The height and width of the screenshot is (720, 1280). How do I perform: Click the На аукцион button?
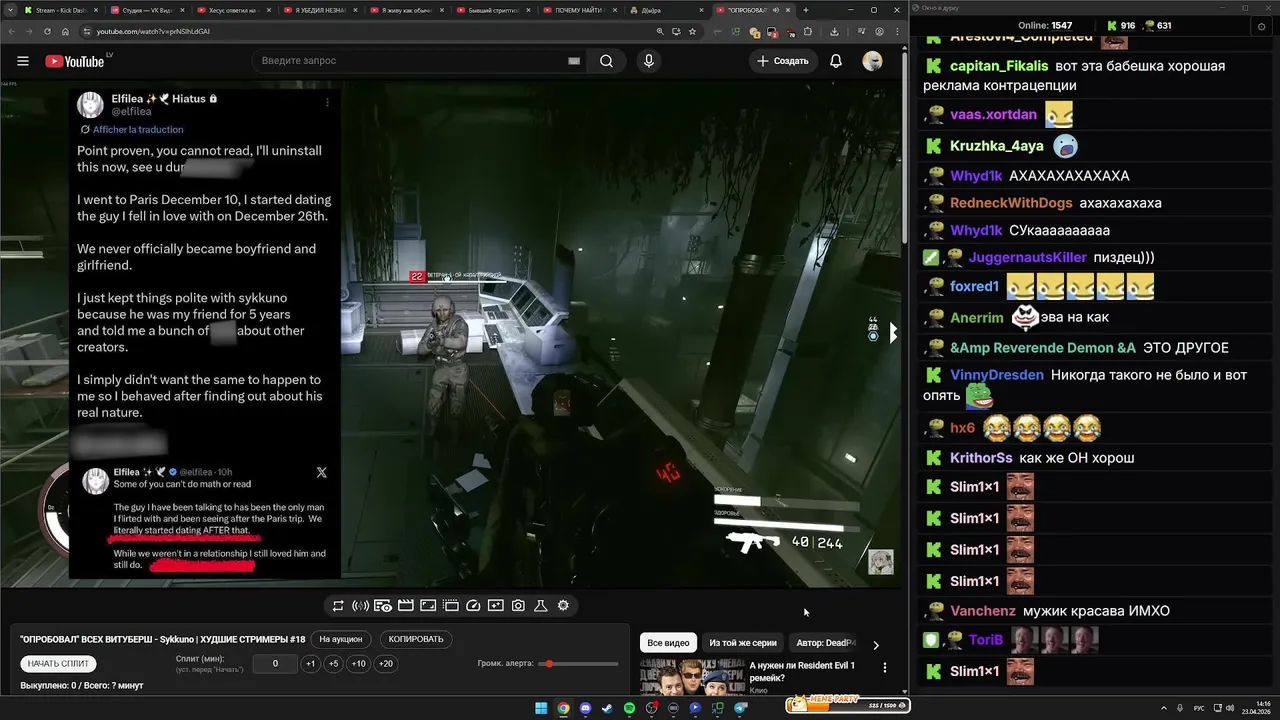341,639
